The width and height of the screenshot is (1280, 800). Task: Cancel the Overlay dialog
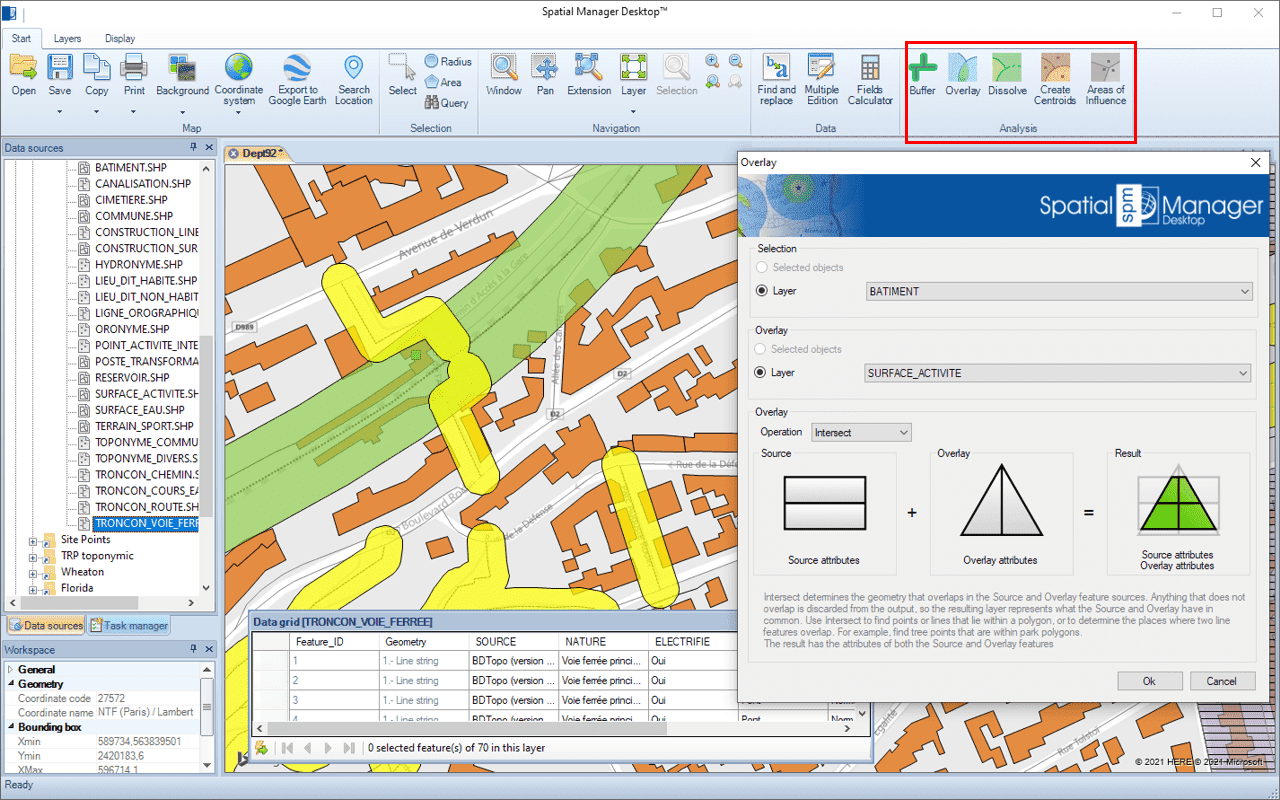tap(1222, 681)
